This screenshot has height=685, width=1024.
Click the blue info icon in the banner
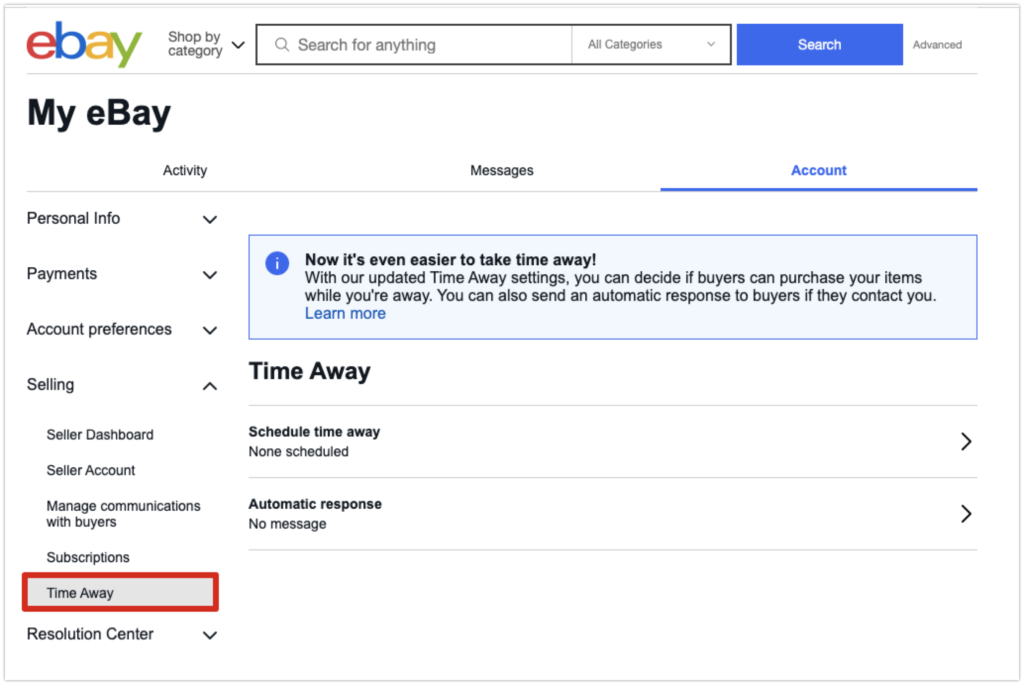[277, 263]
